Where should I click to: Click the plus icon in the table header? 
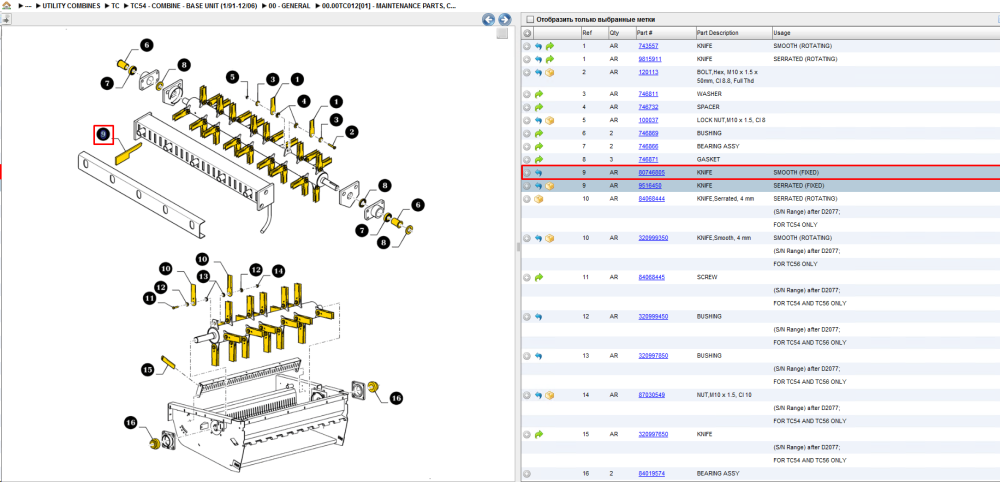[x=527, y=33]
